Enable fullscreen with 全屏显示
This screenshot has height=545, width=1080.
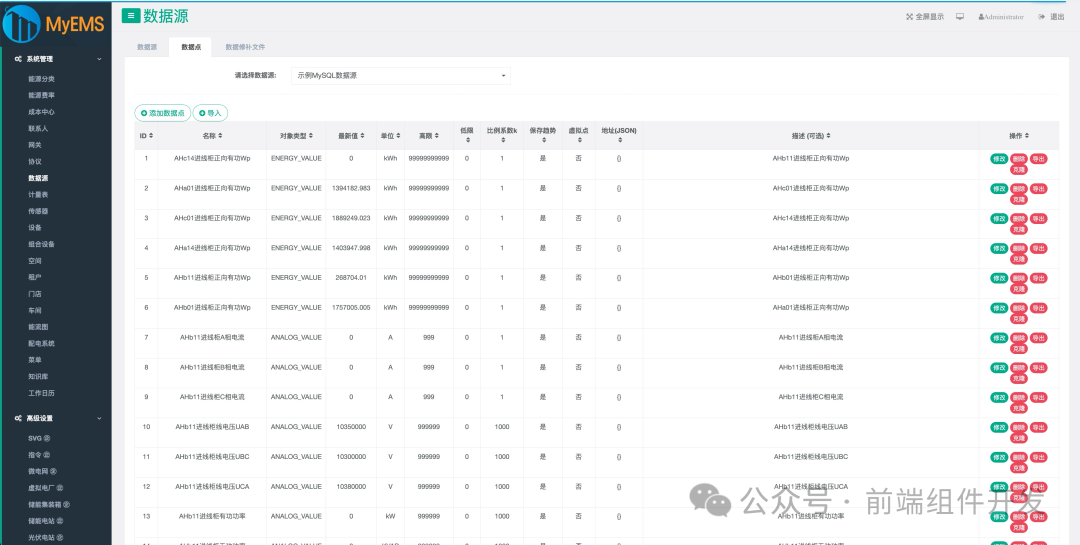pyautogui.click(x=925, y=17)
